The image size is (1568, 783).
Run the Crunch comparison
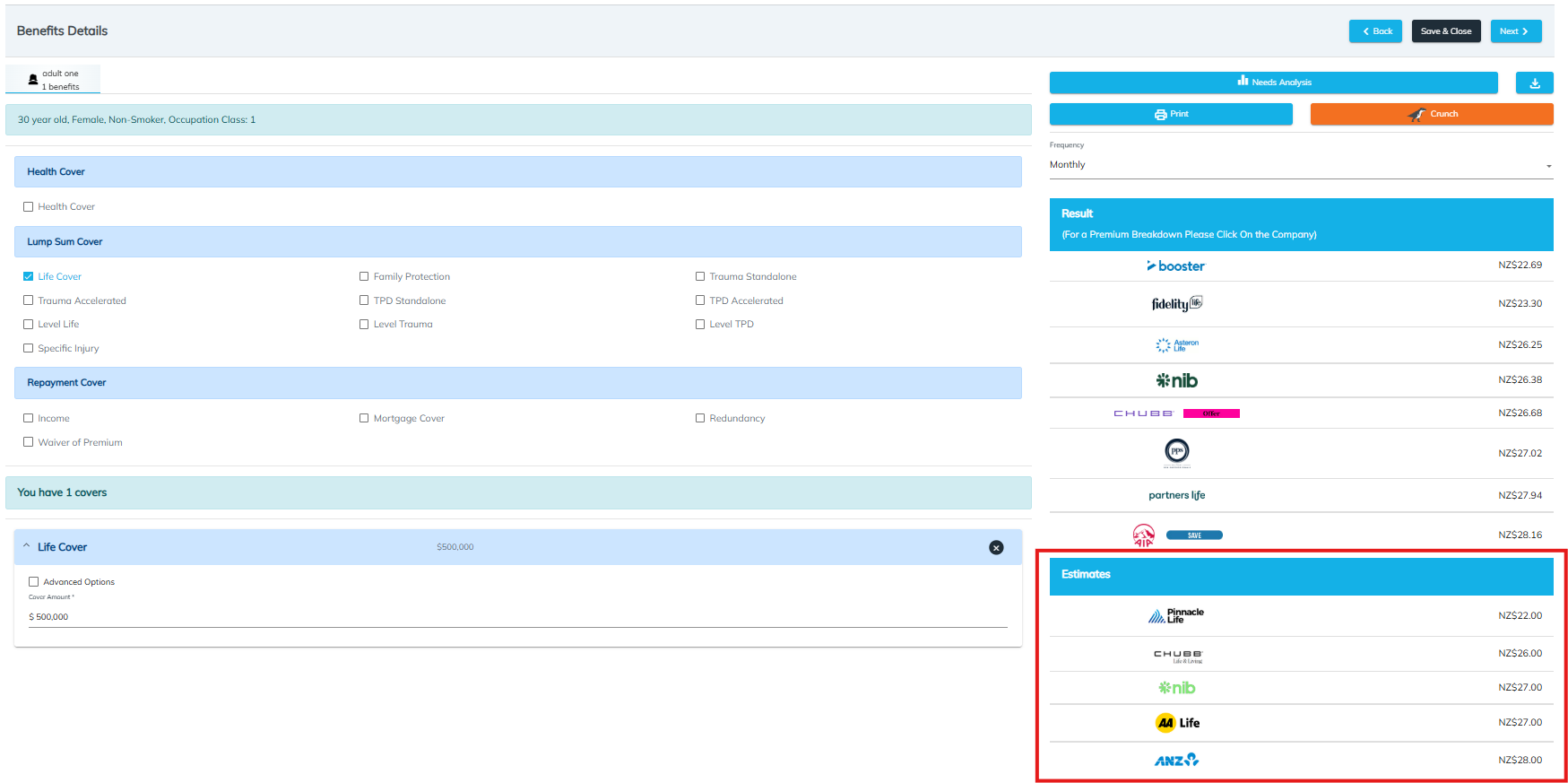1432,114
